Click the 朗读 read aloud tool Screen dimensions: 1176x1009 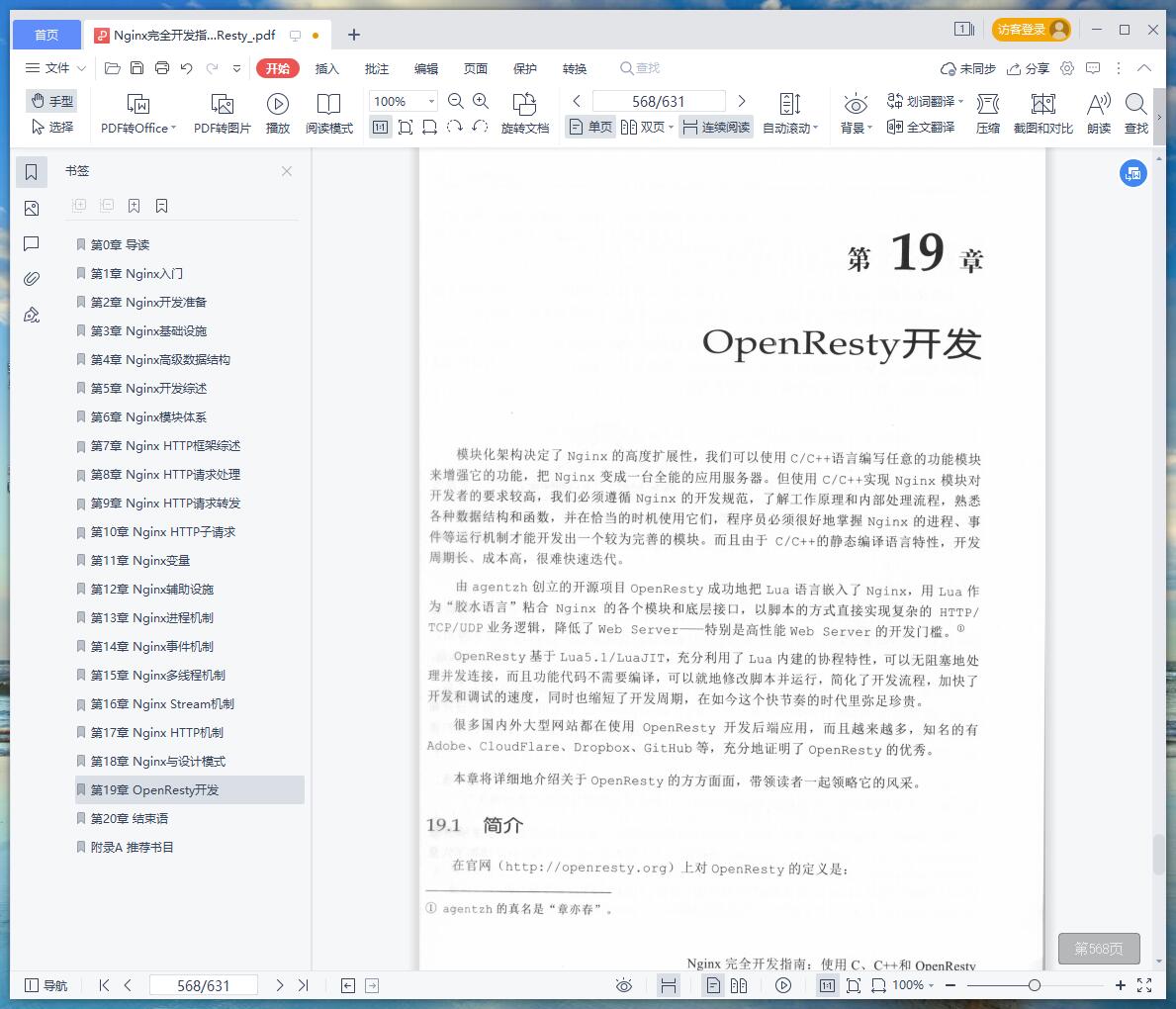[x=1099, y=113]
